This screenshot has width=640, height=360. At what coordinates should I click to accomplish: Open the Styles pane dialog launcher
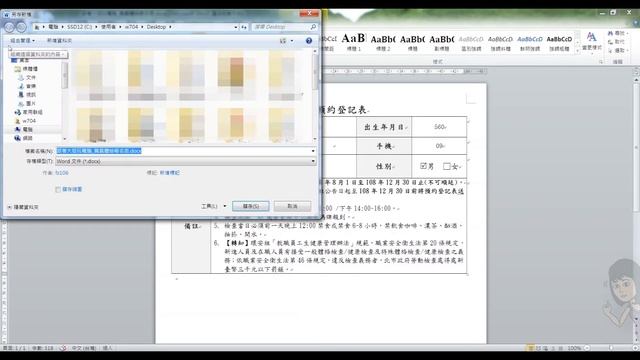(x=601, y=62)
